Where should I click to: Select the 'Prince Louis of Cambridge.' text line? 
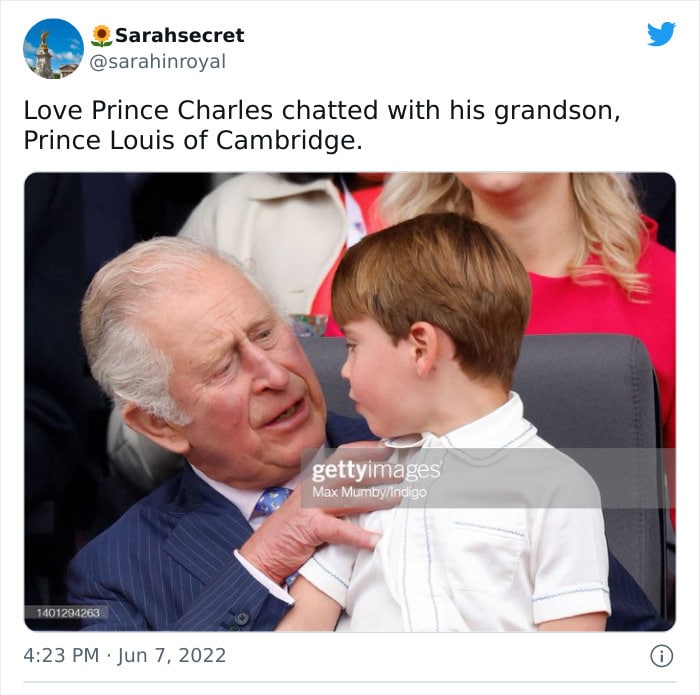click(x=193, y=141)
